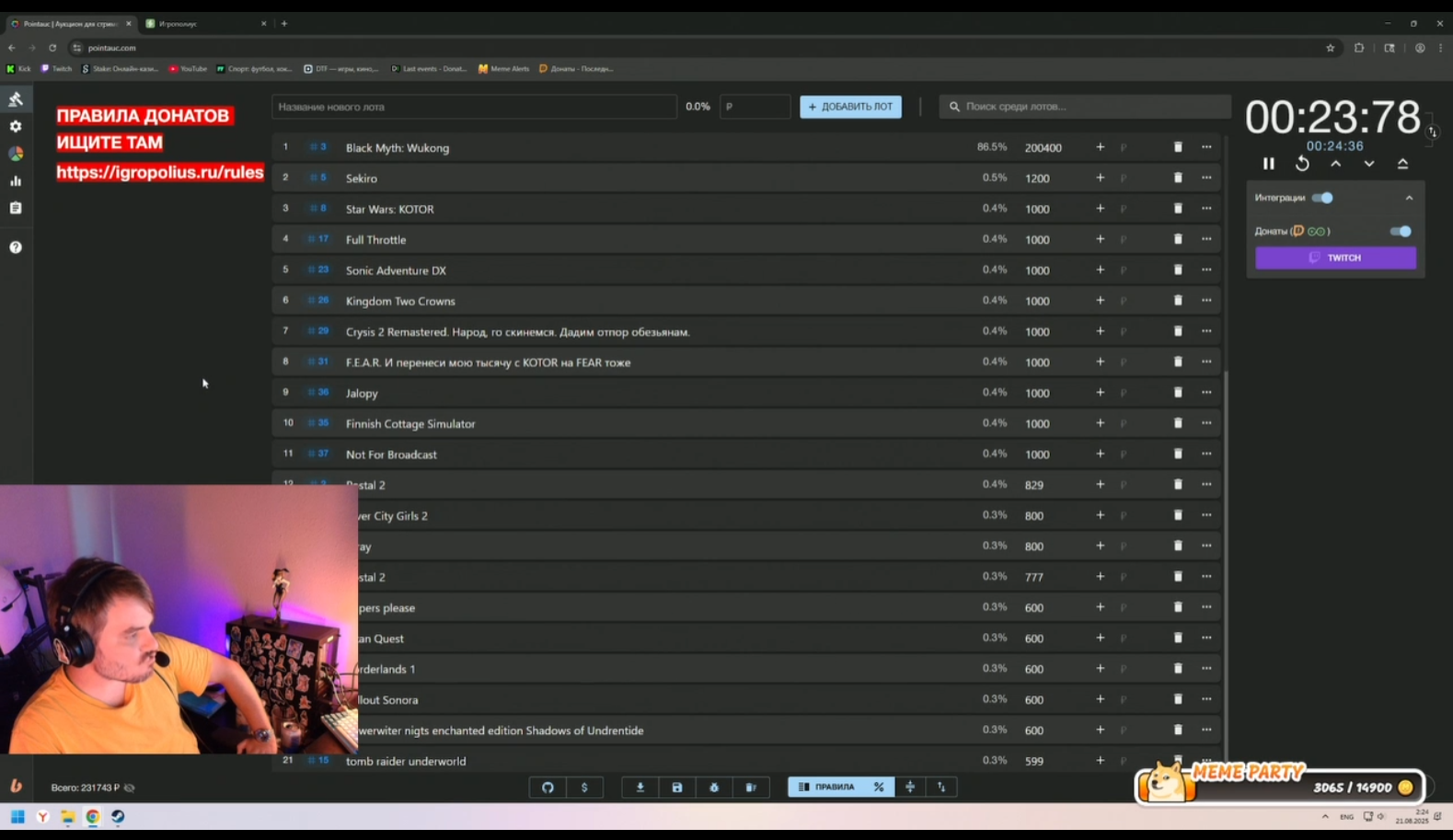Toggle percent display button in bottom toolbar
1453x840 pixels.
tap(879, 788)
